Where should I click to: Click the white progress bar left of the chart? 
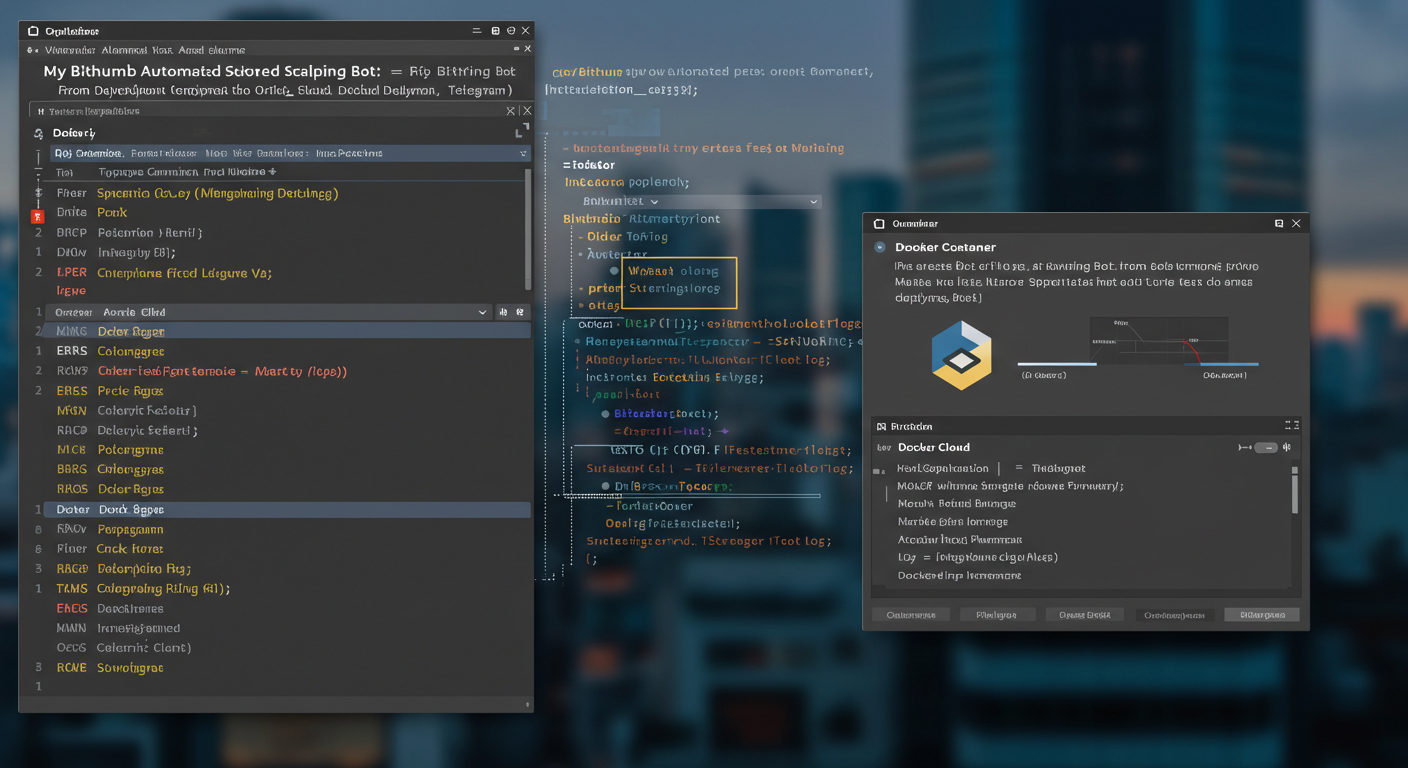pos(1057,364)
